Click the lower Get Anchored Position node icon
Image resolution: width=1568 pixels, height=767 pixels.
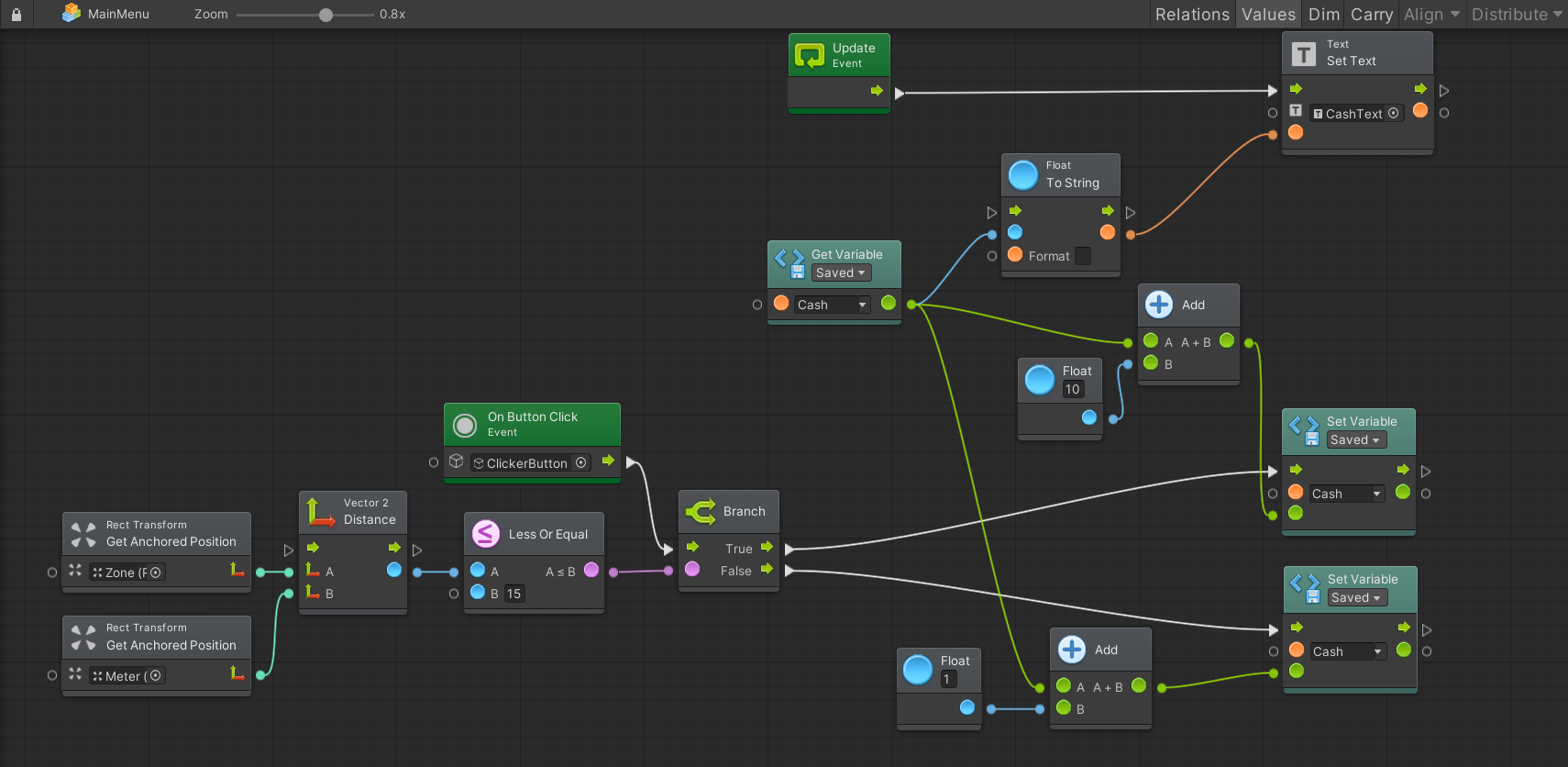pos(83,637)
